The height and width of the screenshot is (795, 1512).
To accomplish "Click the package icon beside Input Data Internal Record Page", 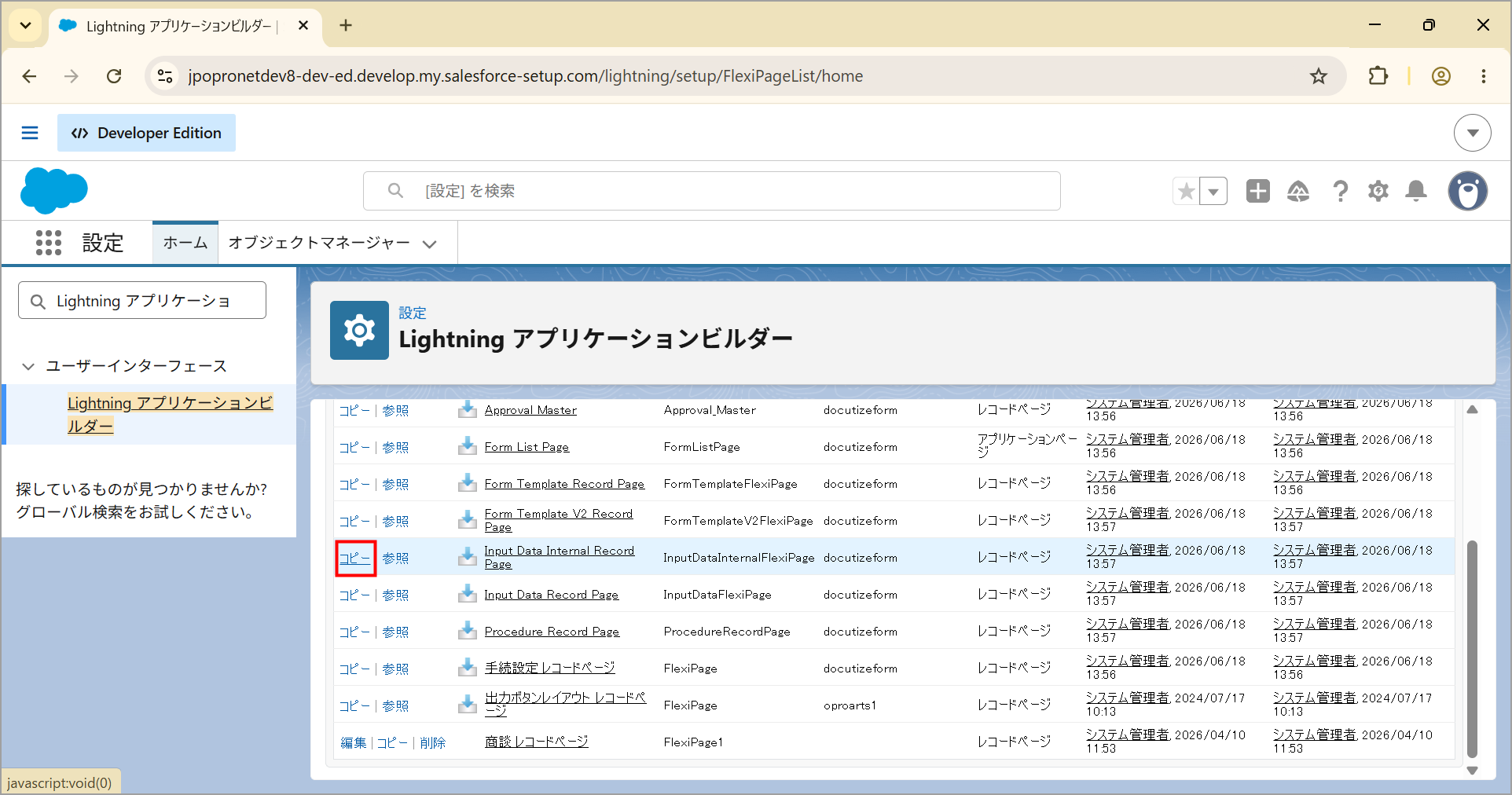I will (x=468, y=557).
